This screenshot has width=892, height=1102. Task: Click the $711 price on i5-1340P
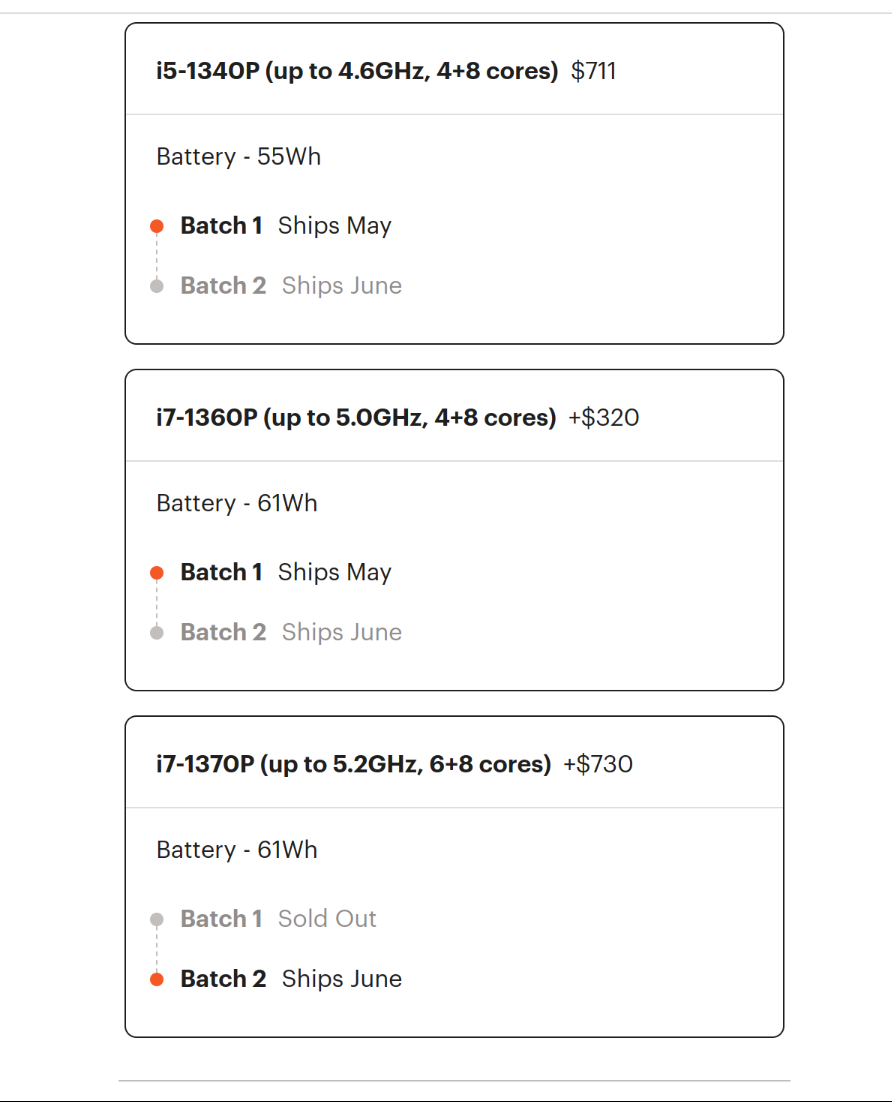593,71
